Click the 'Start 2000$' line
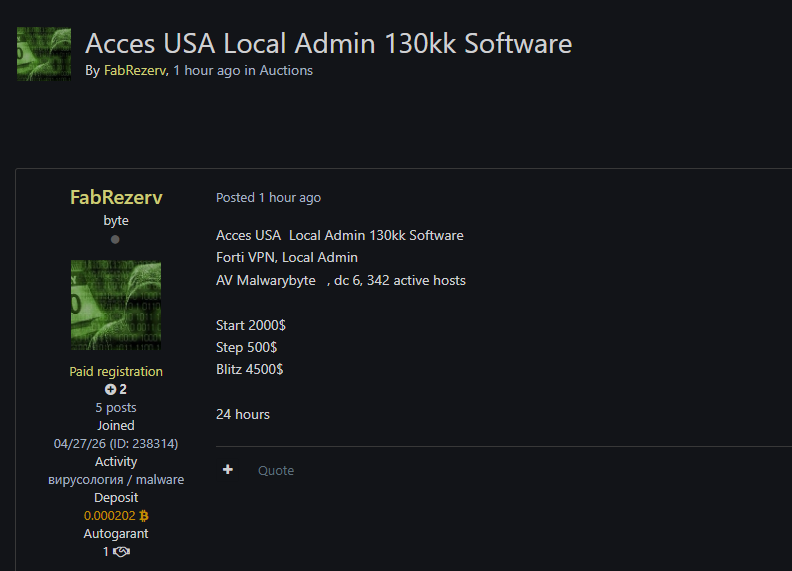This screenshot has width=792, height=571. [251, 325]
